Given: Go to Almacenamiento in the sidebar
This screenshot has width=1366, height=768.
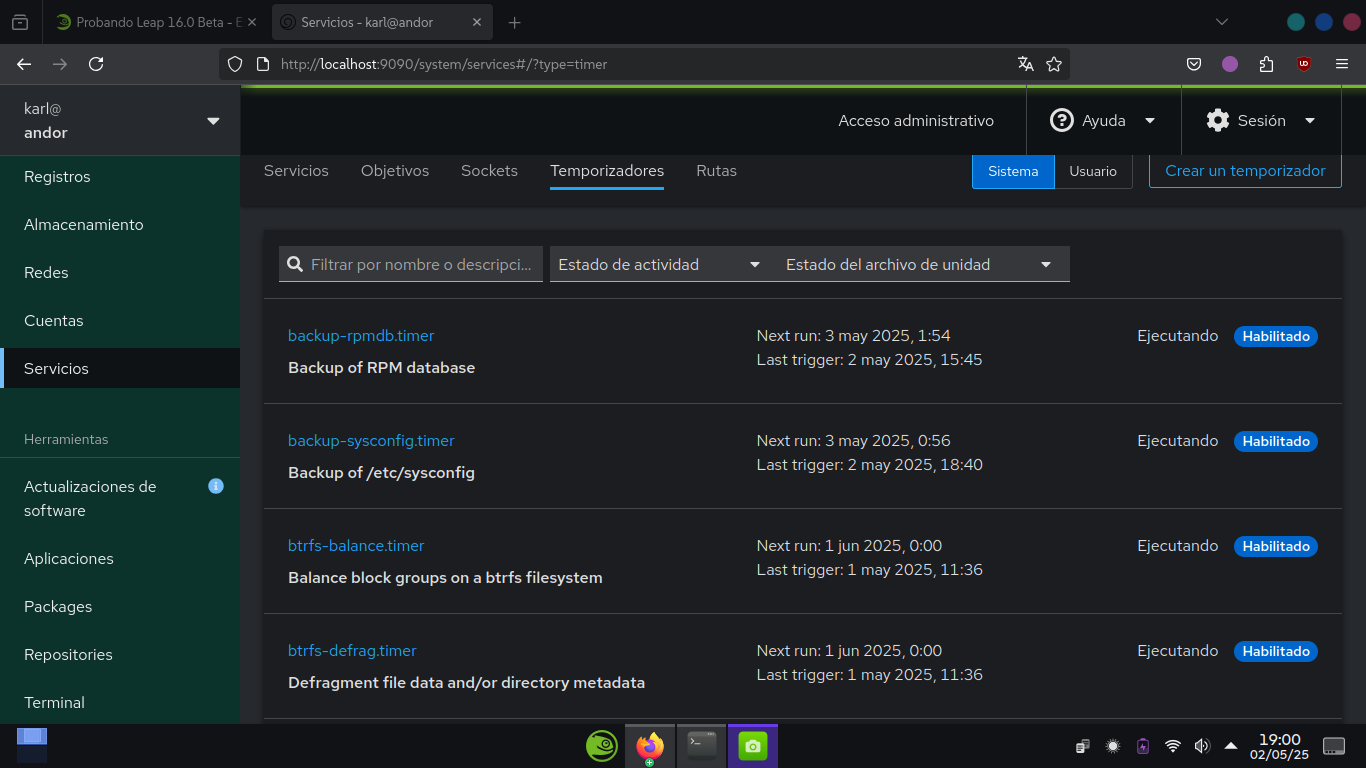Looking at the screenshot, I should pos(84,225).
